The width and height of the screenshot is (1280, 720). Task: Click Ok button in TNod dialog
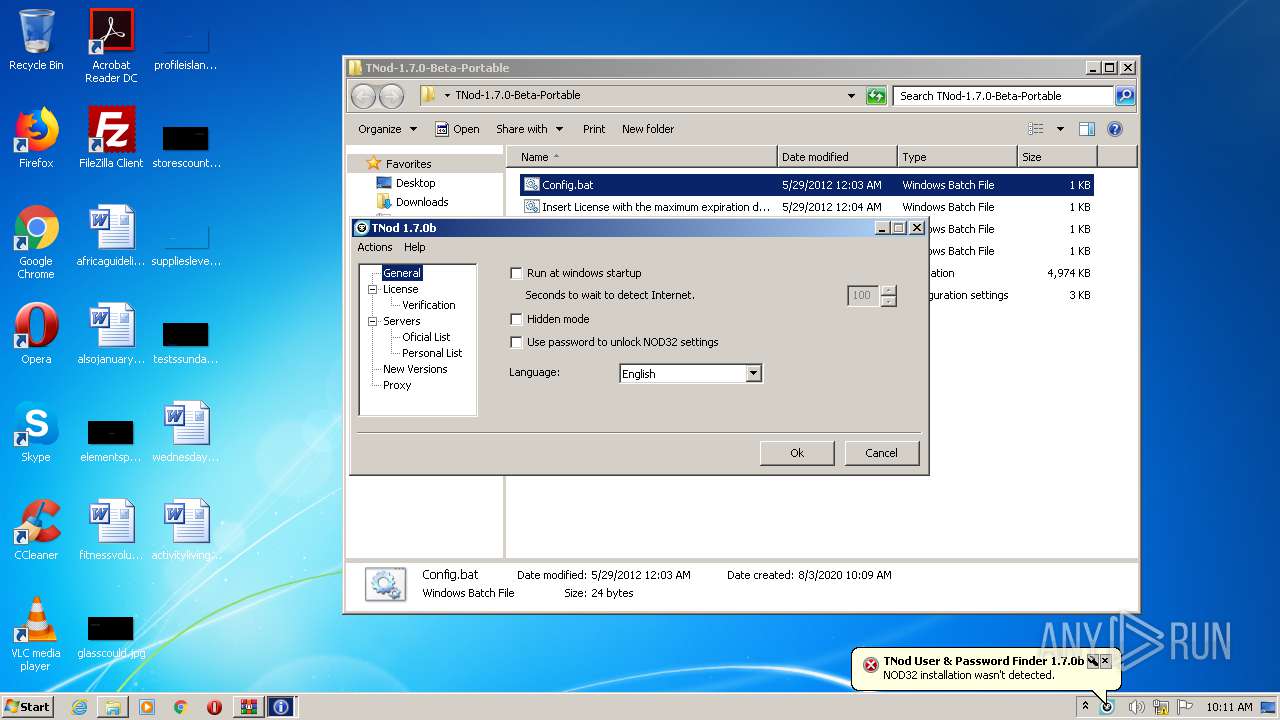pos(797,453)
